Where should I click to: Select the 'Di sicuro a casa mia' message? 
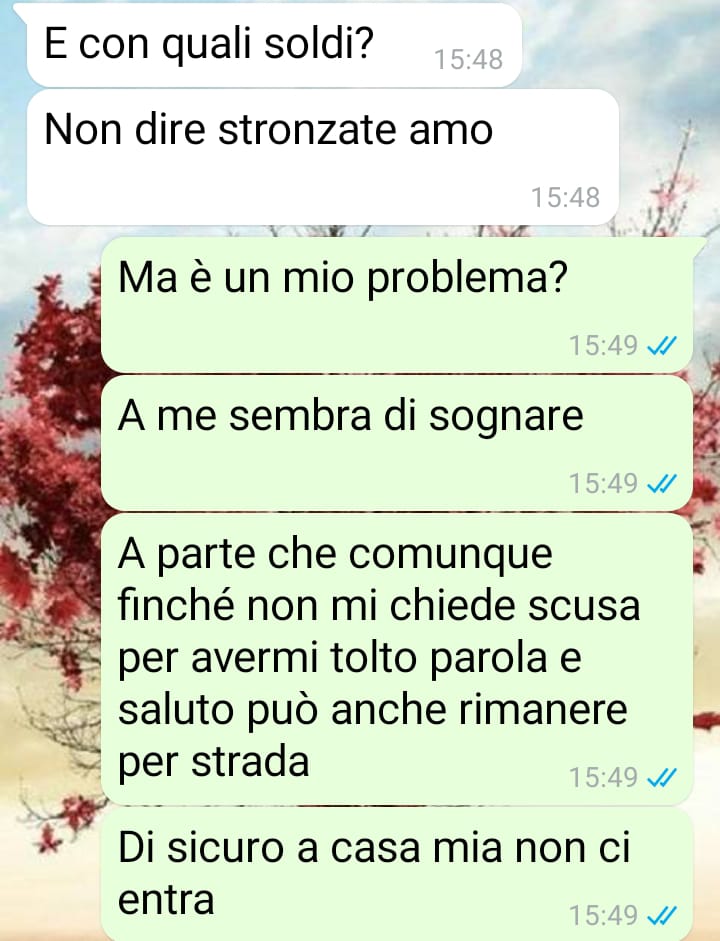[x=397, y=874]
